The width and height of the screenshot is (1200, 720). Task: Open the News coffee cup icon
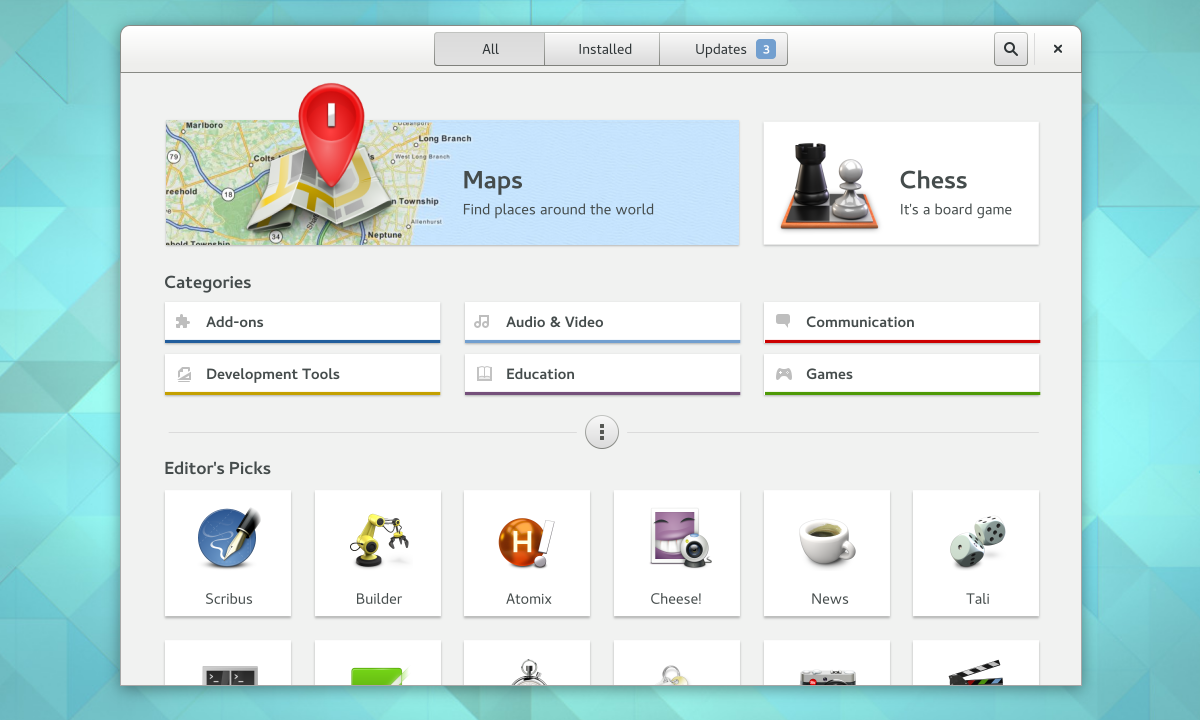point(827,541)
